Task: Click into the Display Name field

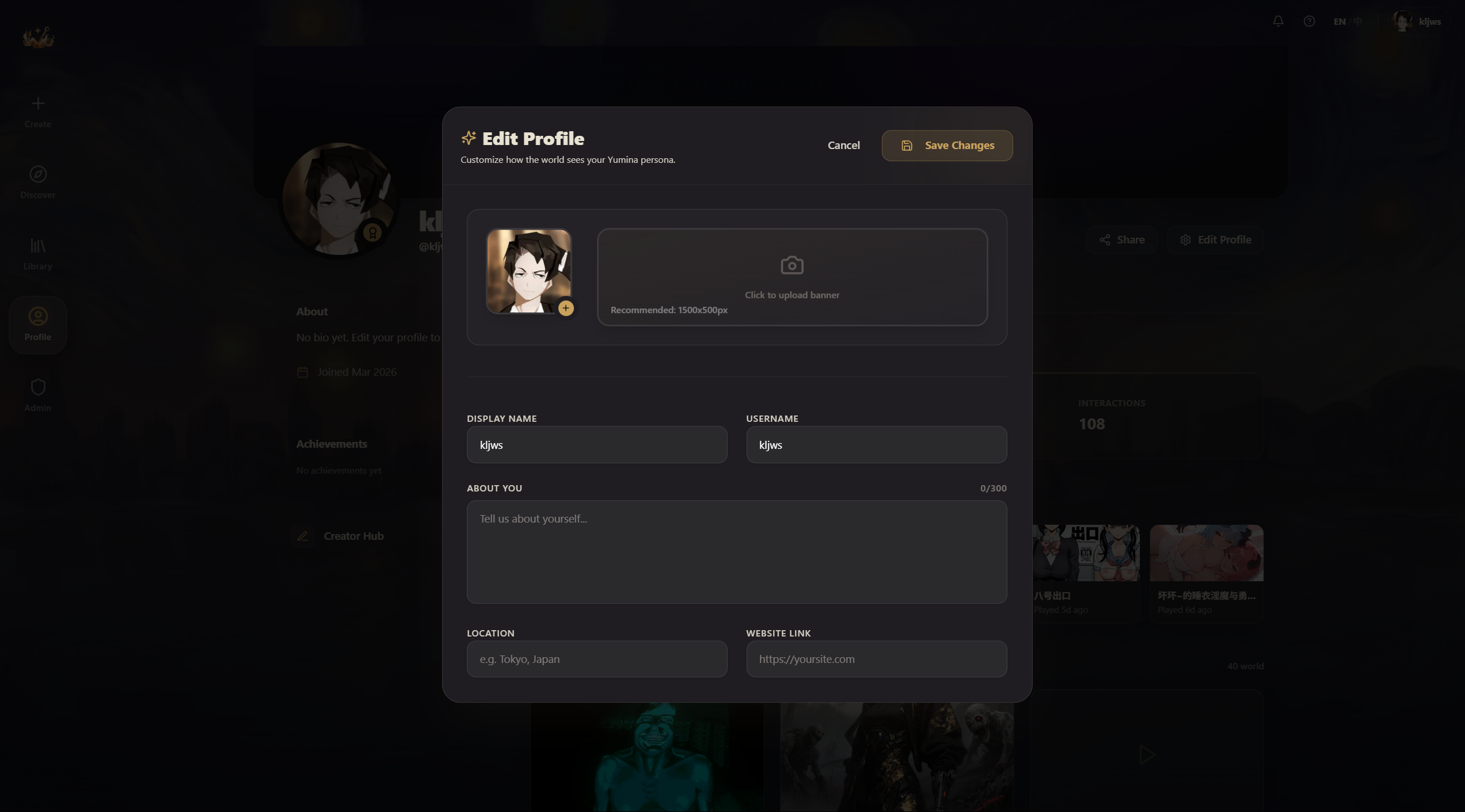Action: point(596,445)
